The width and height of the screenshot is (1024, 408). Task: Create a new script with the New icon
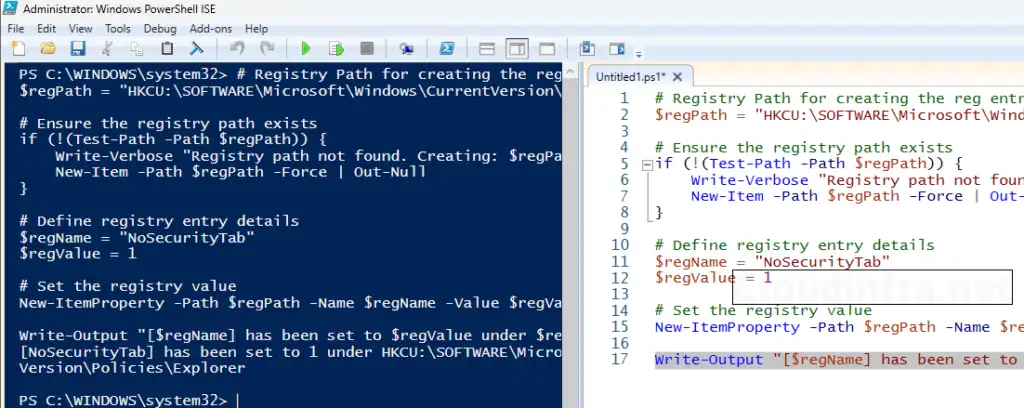coord(18,48)
